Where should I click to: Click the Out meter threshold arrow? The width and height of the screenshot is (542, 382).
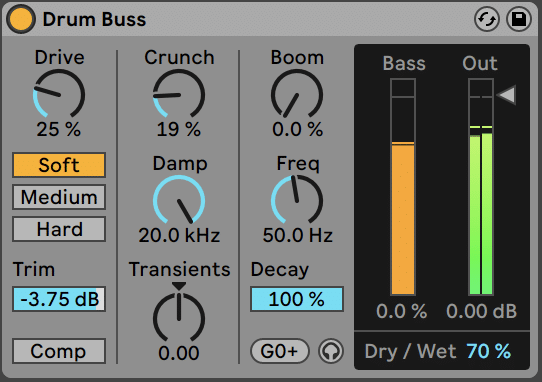(x=506, y=94)
